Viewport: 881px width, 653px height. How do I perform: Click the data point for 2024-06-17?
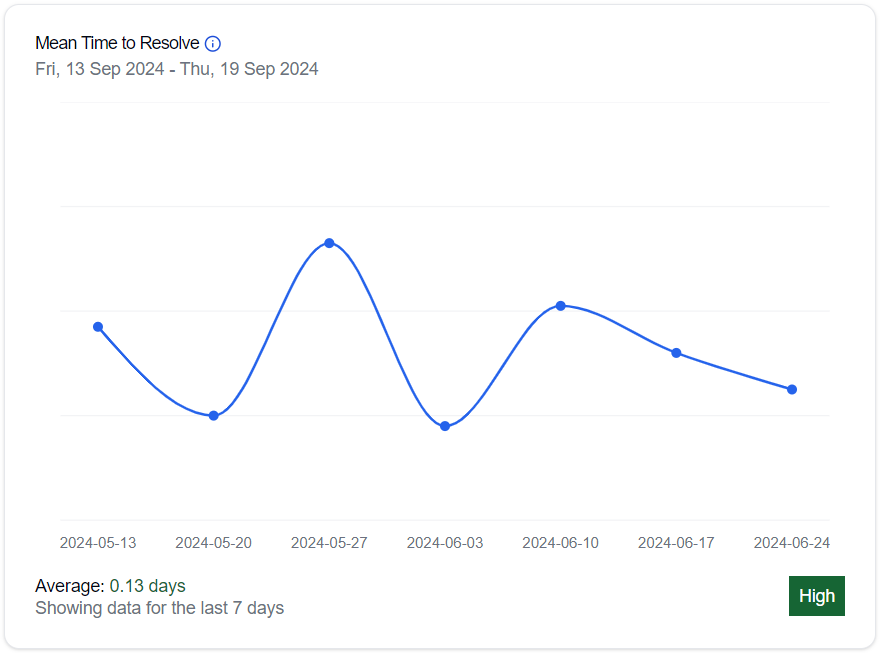pos(676,353)
